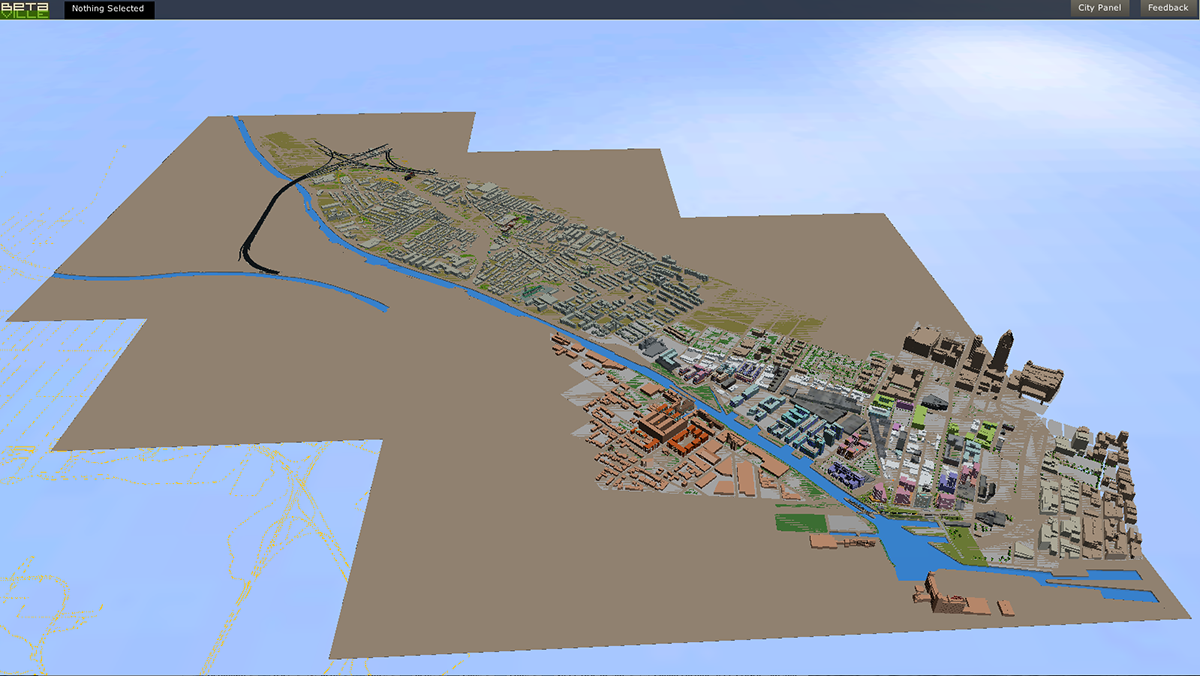This screenshot has height=676, width=1200.
Task: Click the isolated blue river branch on the left
Action: (x=220, y=281)
